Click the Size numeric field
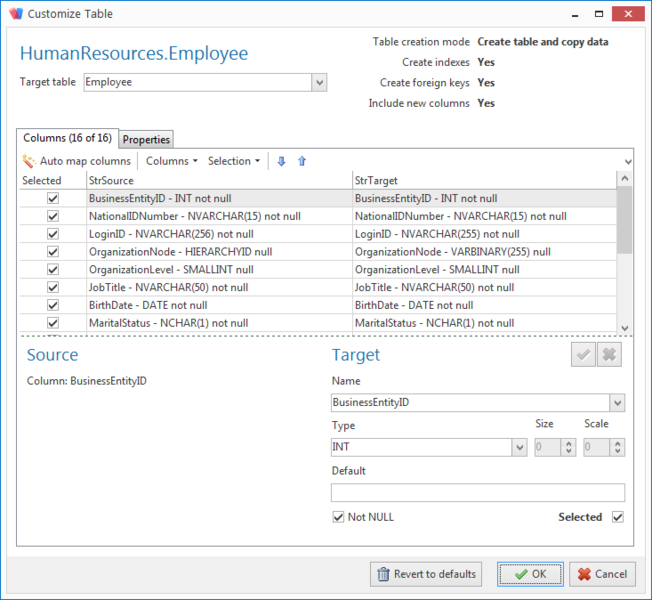Viewport: 652px width, 600px height. (548, 447)
